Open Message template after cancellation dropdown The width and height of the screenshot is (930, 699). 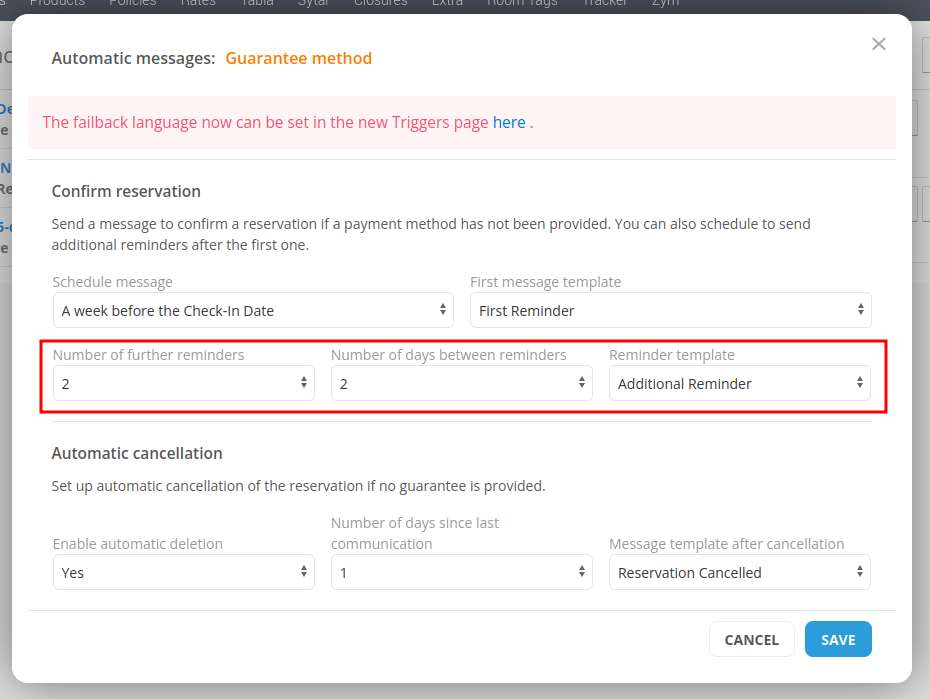(x=739, y=573)
